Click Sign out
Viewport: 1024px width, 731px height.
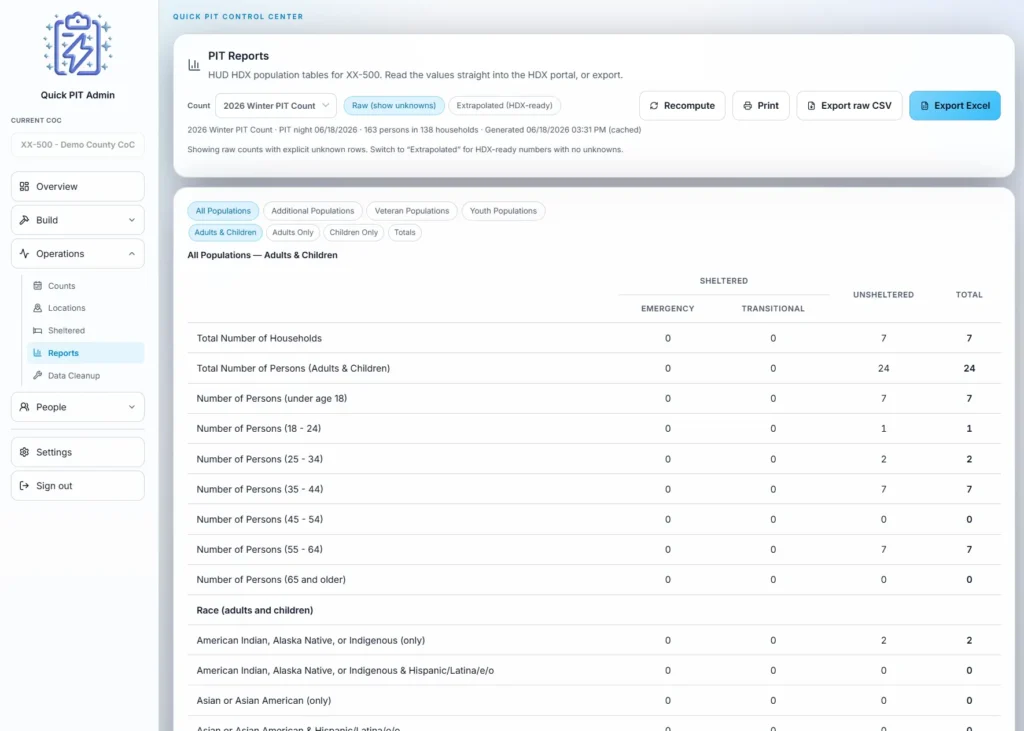pos(78,486)
